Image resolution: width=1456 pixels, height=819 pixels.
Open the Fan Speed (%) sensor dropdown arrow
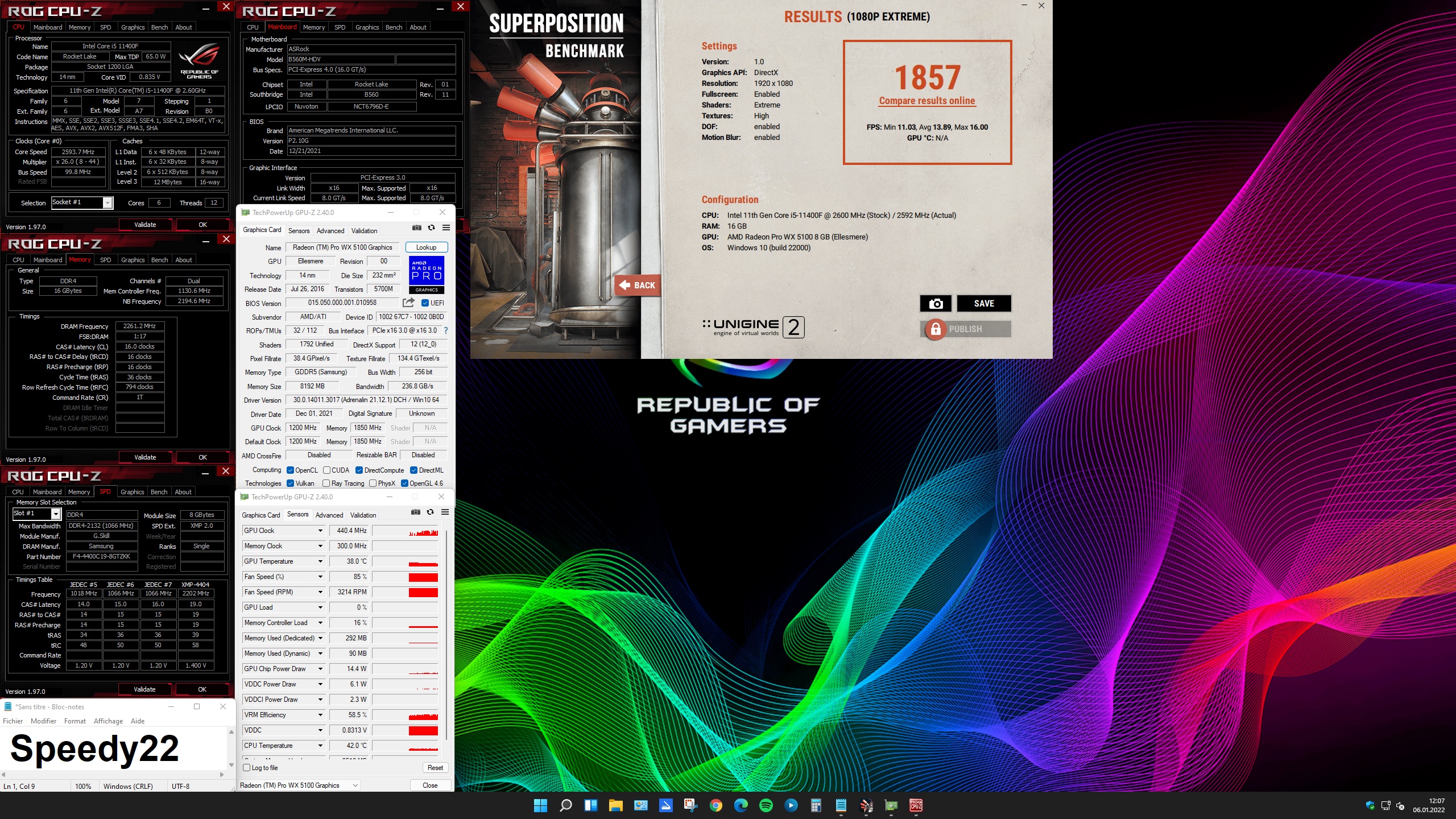click(320, 577)
